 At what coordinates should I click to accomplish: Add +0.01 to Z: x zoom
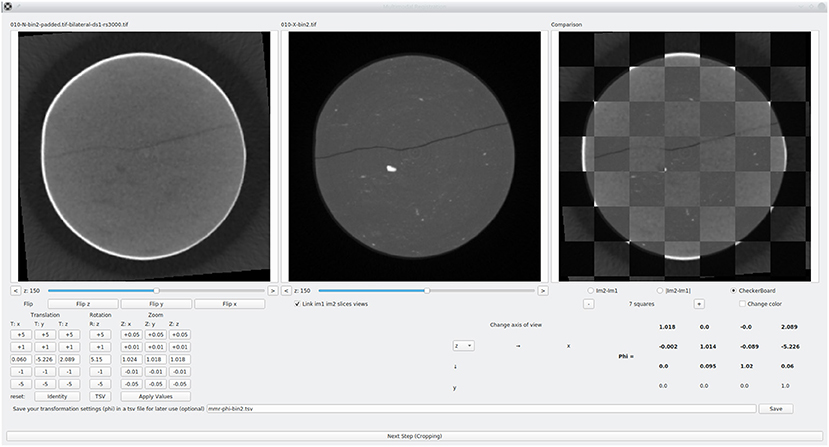(132, 347)
